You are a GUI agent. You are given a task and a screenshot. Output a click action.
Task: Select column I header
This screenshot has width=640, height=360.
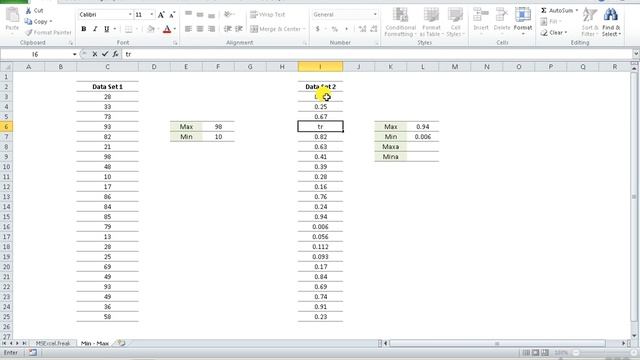[x=320, y=67]
